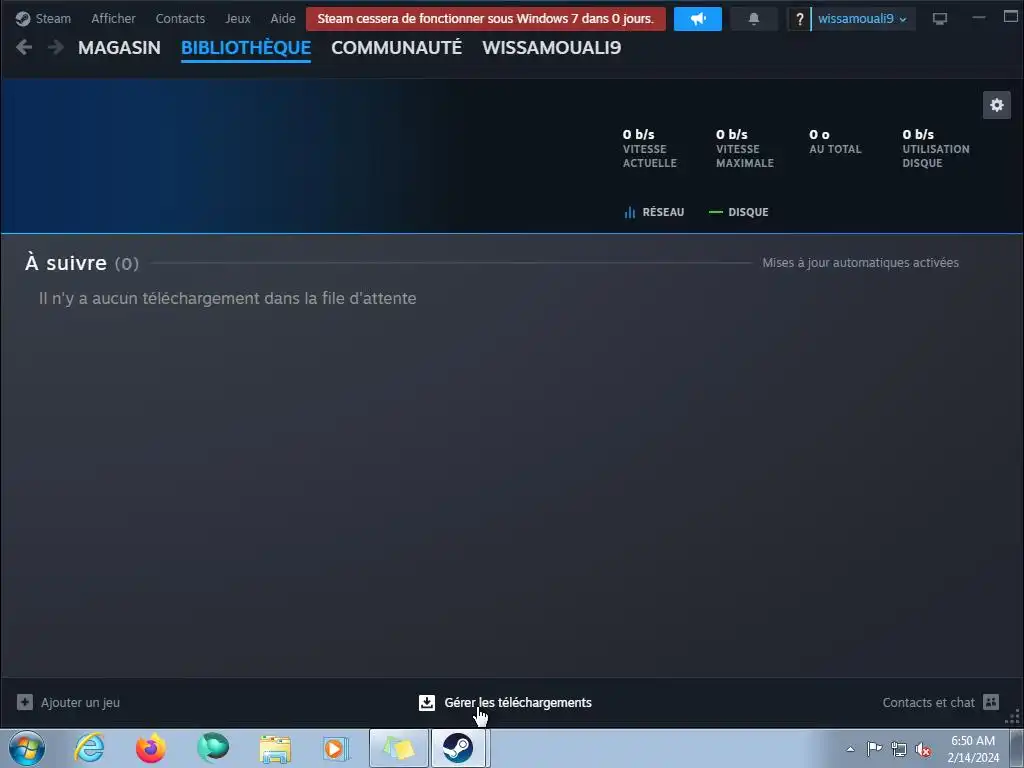Open the Afficher menu

pos(113,18)
